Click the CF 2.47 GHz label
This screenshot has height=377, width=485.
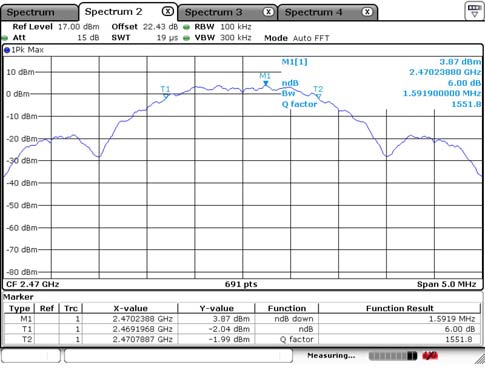pyautogui.click(x=33, y=284)
